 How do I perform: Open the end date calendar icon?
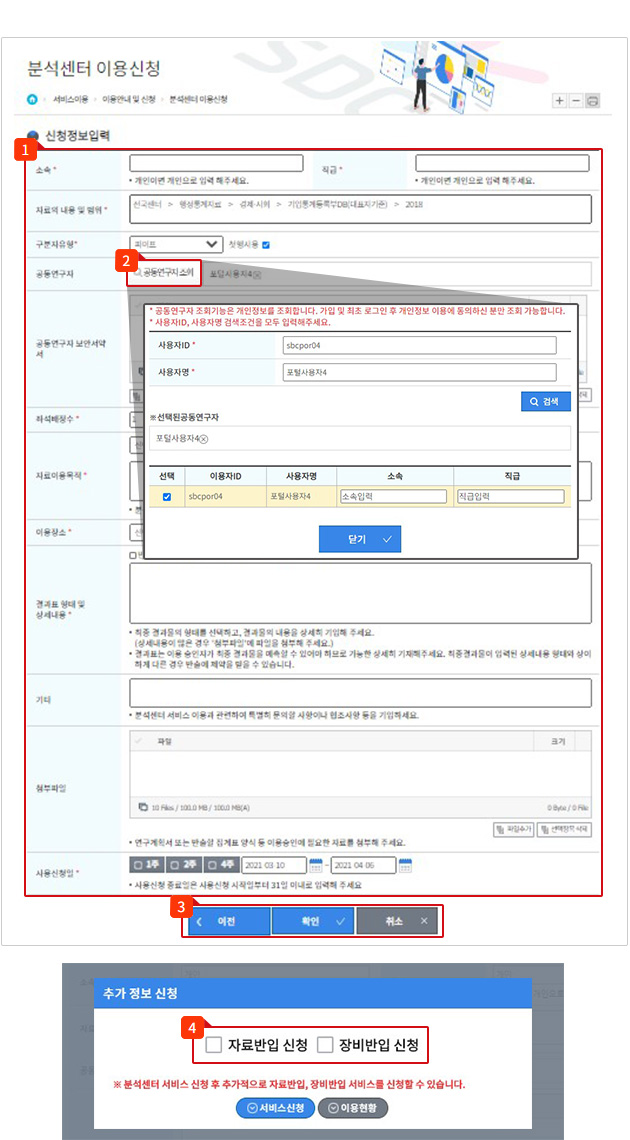tap(405, 865)
